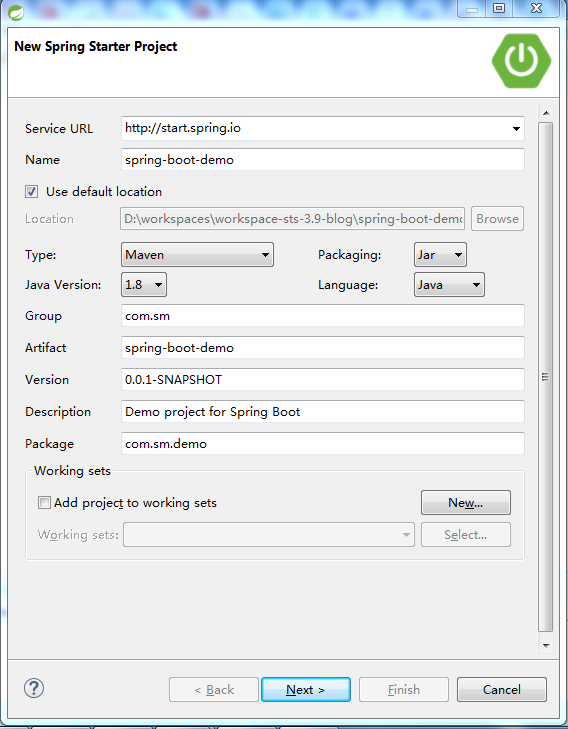Click the Group field com.sm
The width and height of the screenshot is (568, 729).
(x=323, y=316)
